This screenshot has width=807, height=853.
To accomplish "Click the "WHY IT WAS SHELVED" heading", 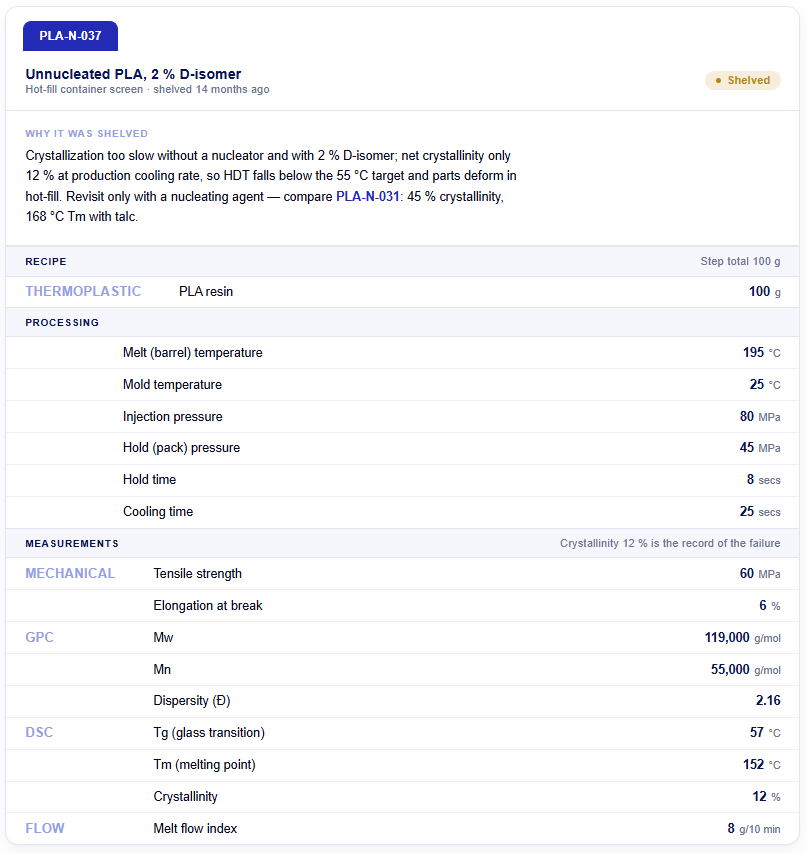I will 87,134.
